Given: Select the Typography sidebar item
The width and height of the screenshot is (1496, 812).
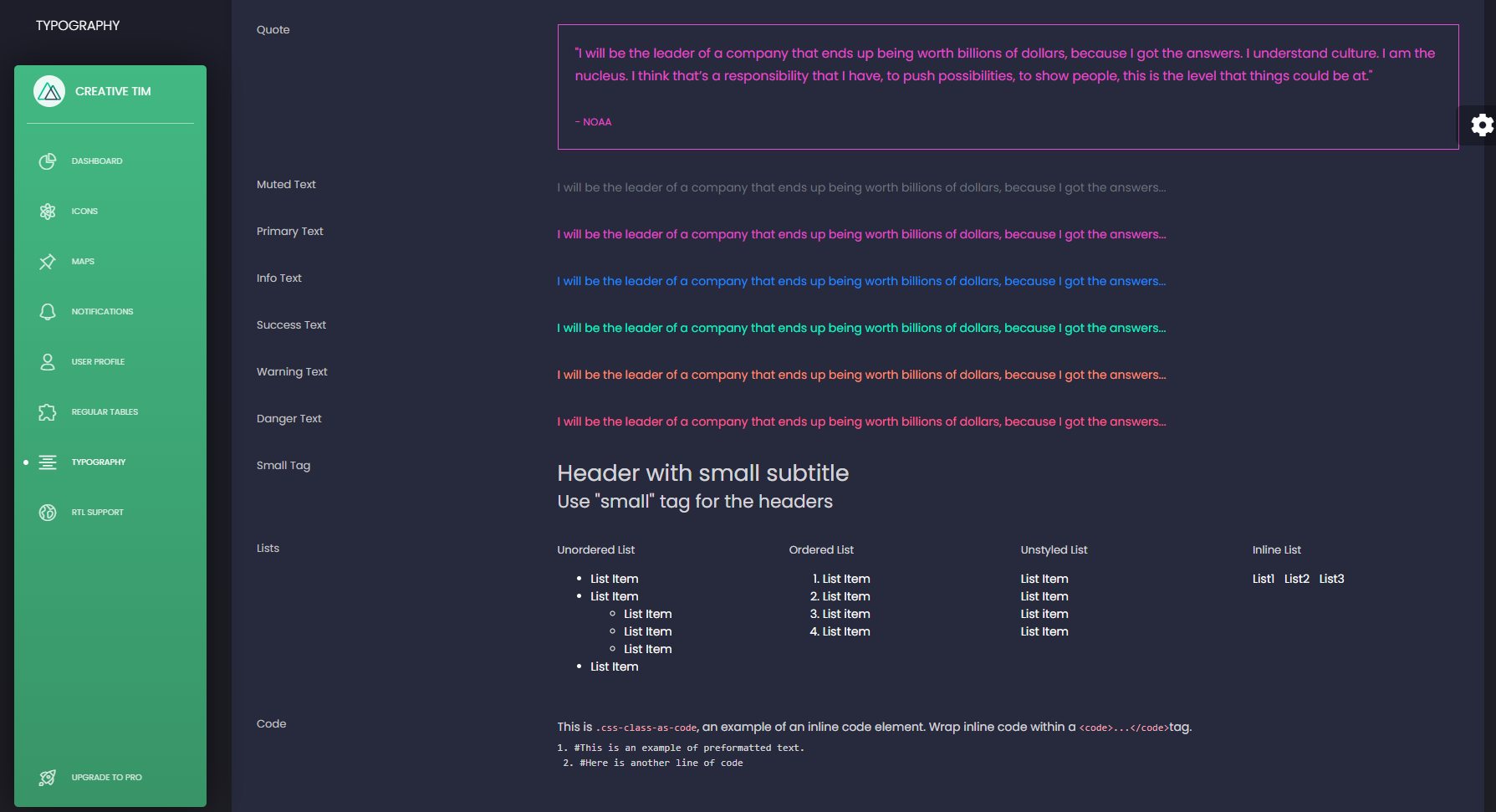Looking at the screenshot, I should (x=99, y=462).
